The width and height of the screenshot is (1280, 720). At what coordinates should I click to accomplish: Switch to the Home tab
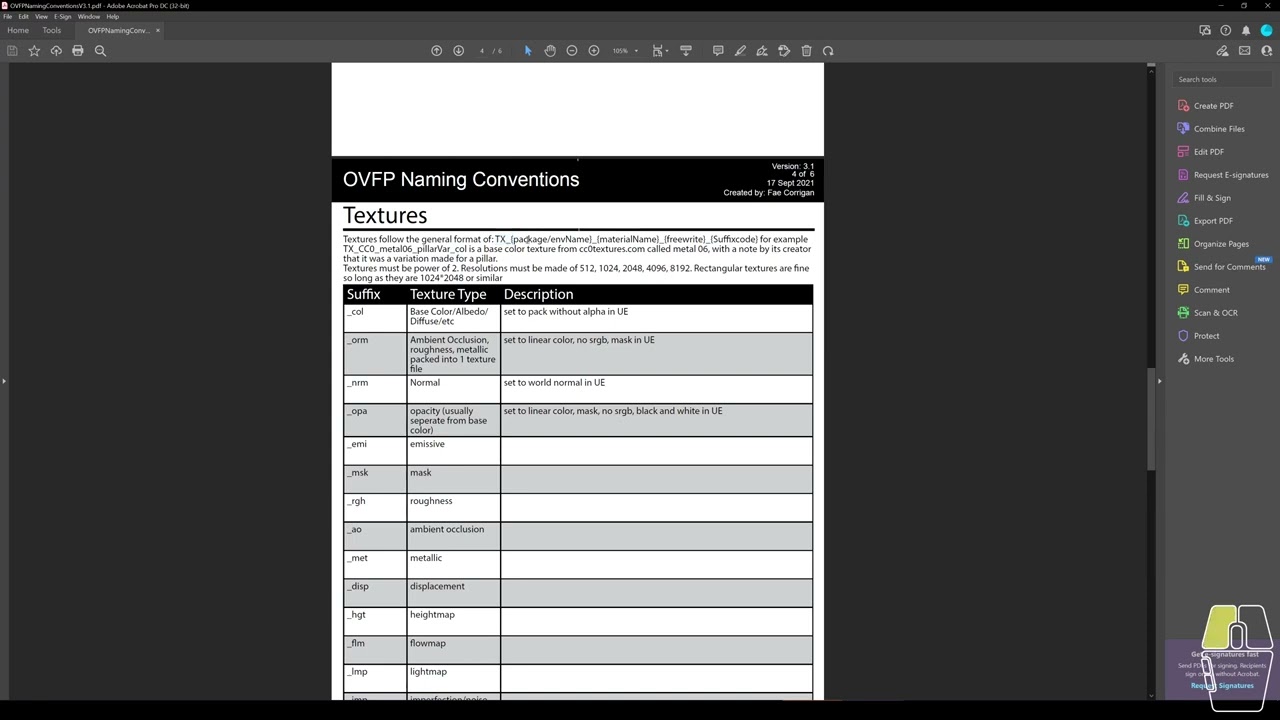pos(18,30)
